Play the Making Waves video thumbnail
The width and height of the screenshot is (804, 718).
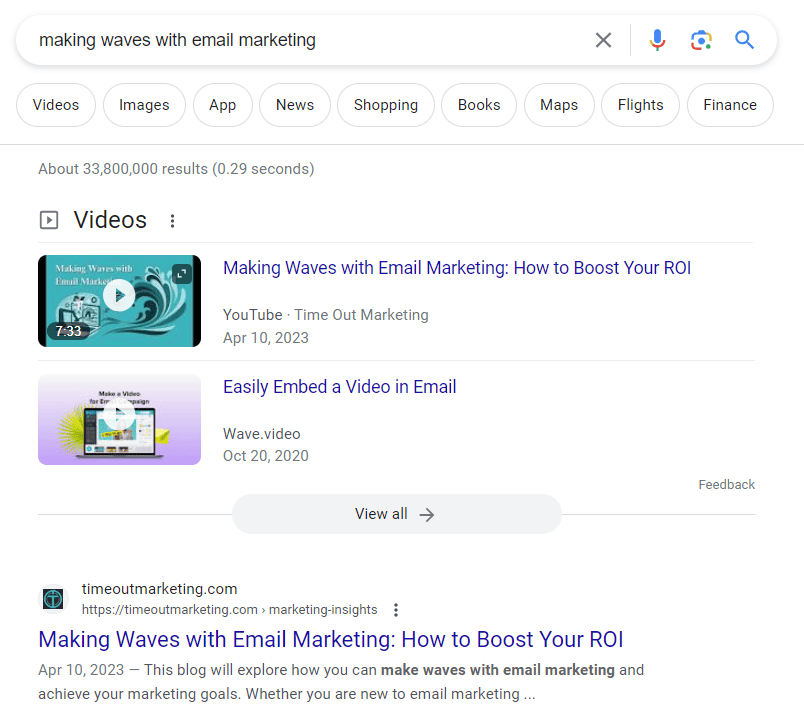coord(119,301)
